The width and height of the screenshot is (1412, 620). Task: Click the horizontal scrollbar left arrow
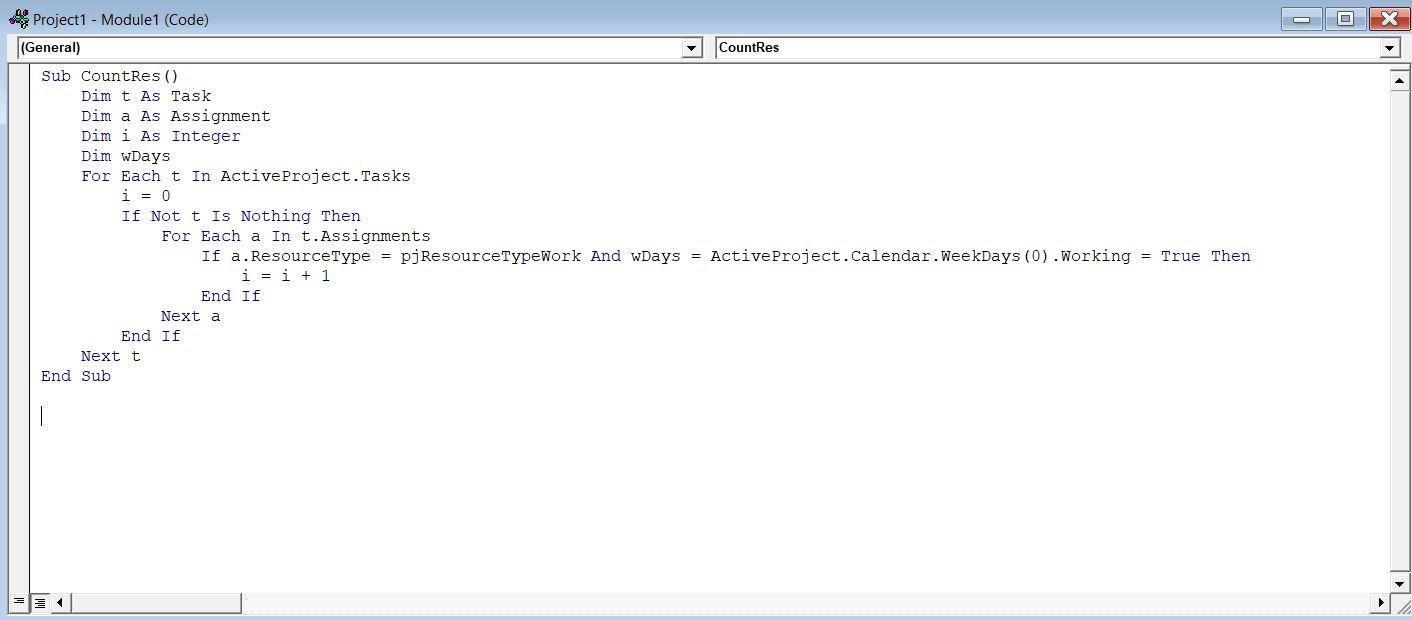point(60,602)
